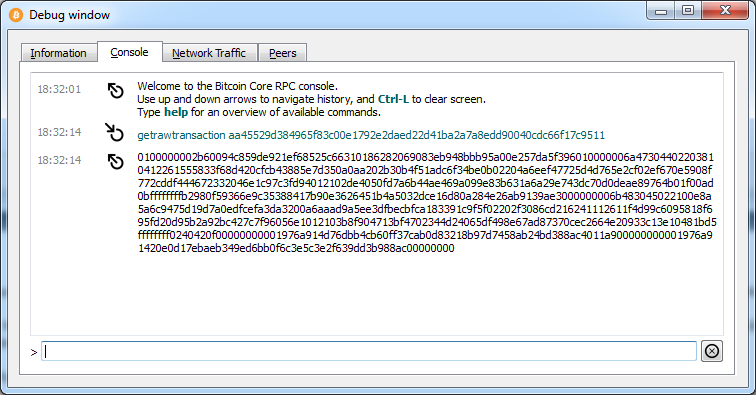Screen dimensions: 756x395
Task: Click hex output line starting with ffffffff0240420f
Action: tap(425, 235)
